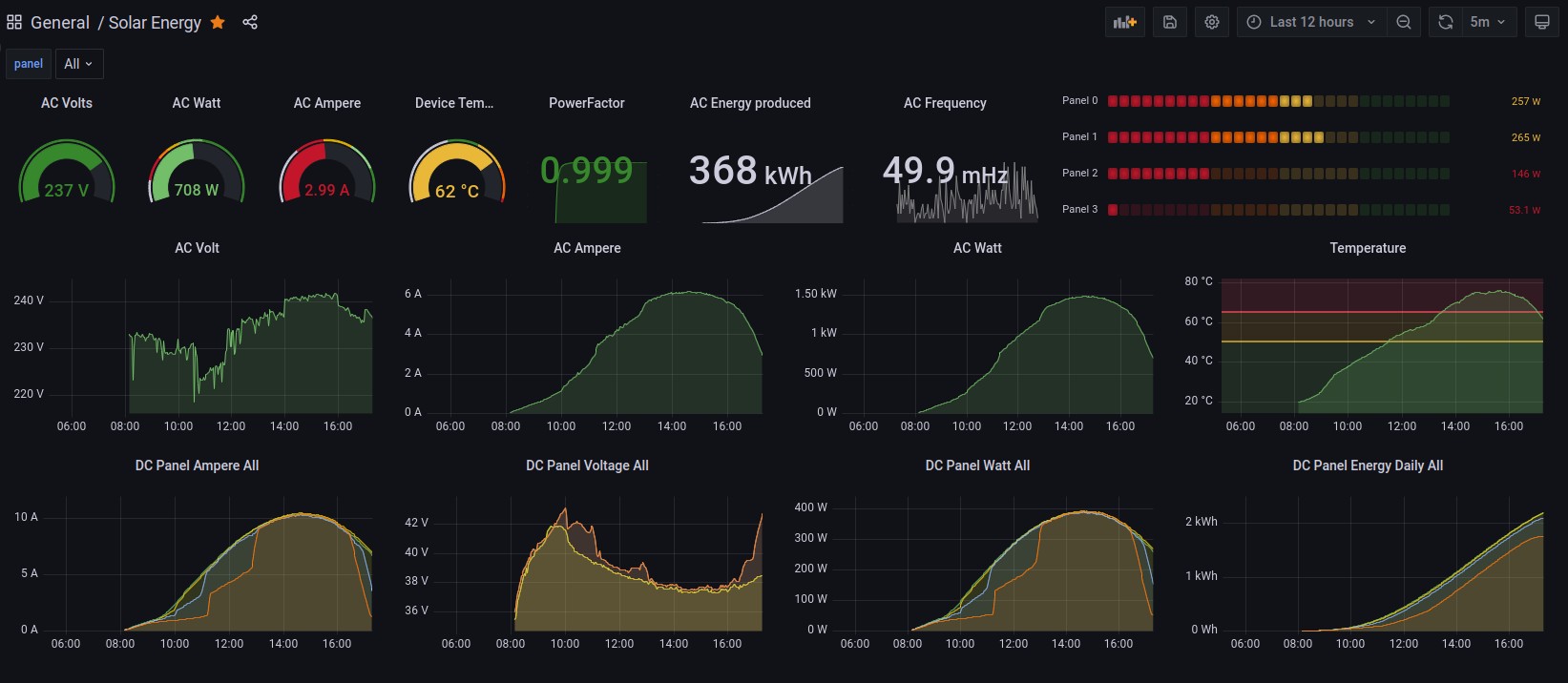Viewport: 1568px width, 683px height.
Task: Click the AC Watt 708 W gauge
Action: click(x=197, y=174)
